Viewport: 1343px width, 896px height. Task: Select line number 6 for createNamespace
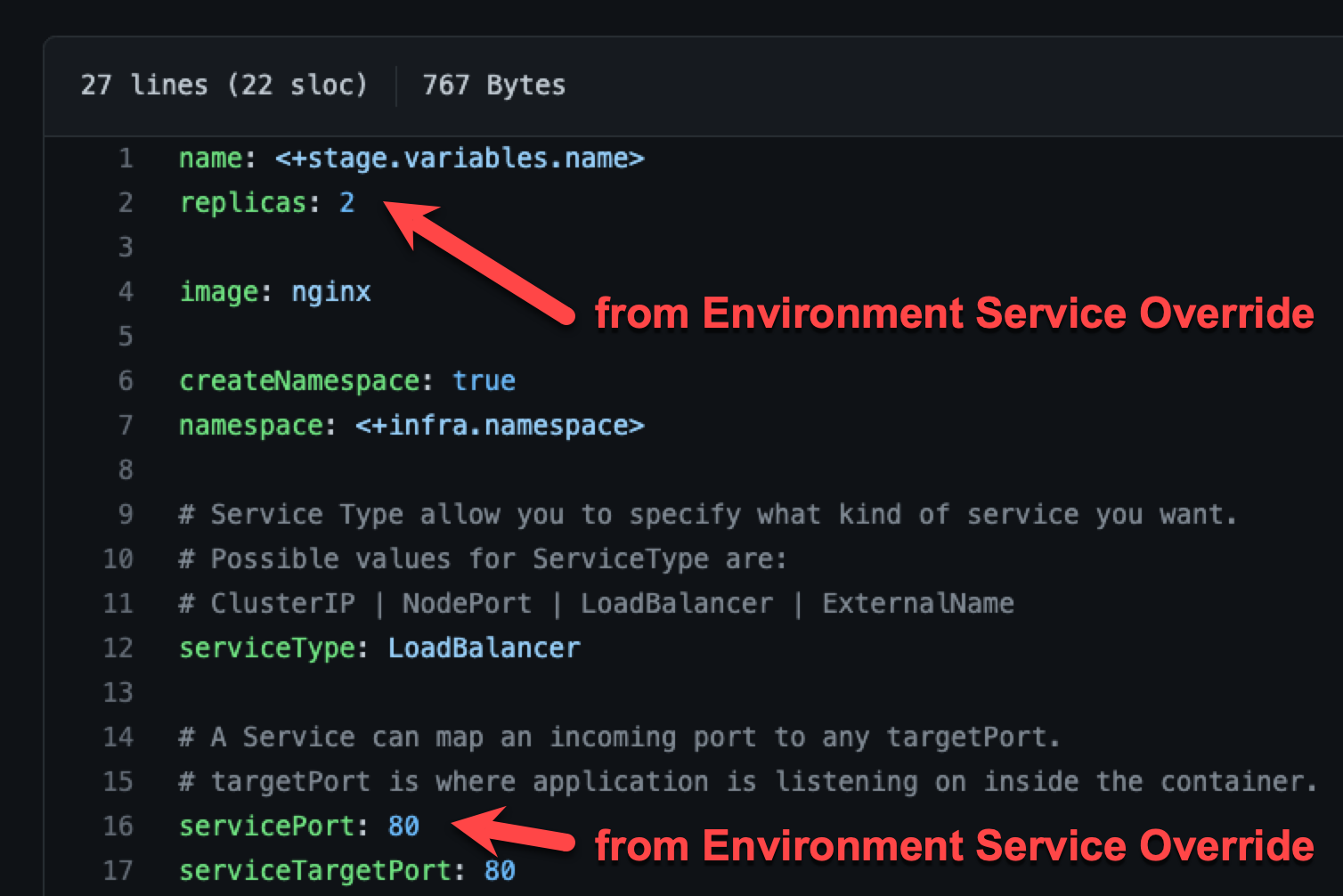tap(126, 381)
